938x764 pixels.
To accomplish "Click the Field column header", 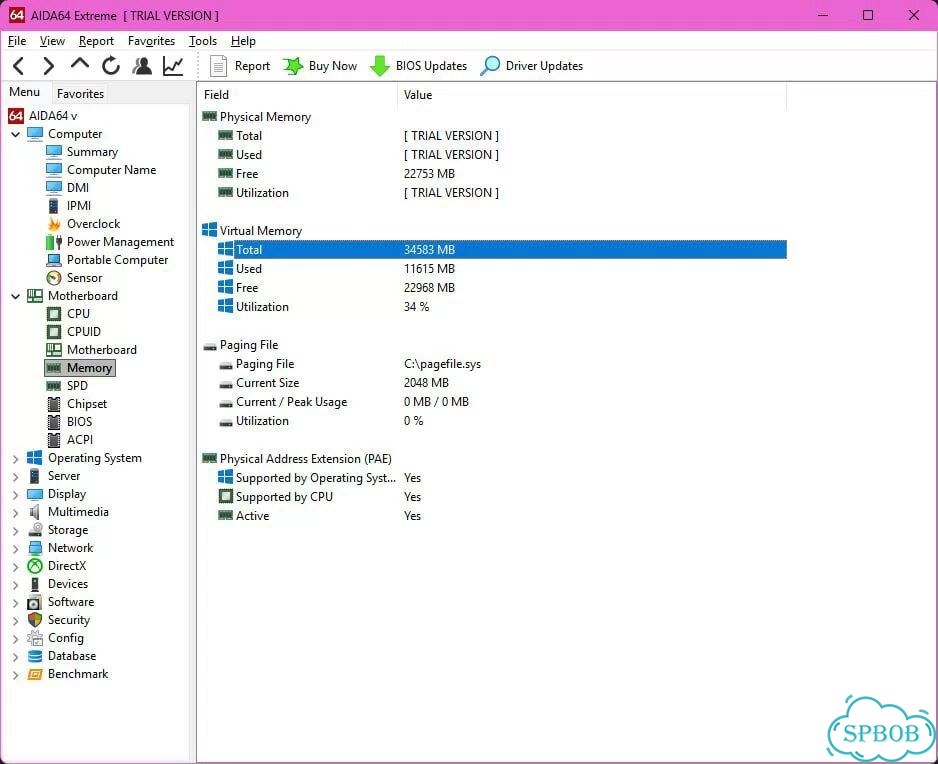I will click(297, 95).
